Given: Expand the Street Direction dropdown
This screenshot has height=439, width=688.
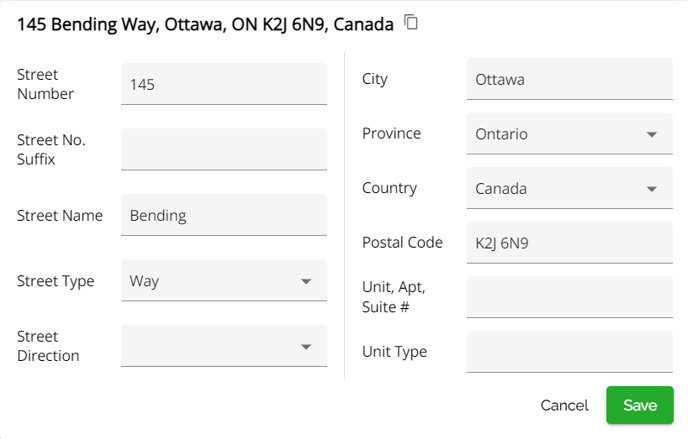Looking at the screenshot, I should click(x=224, y=346).
